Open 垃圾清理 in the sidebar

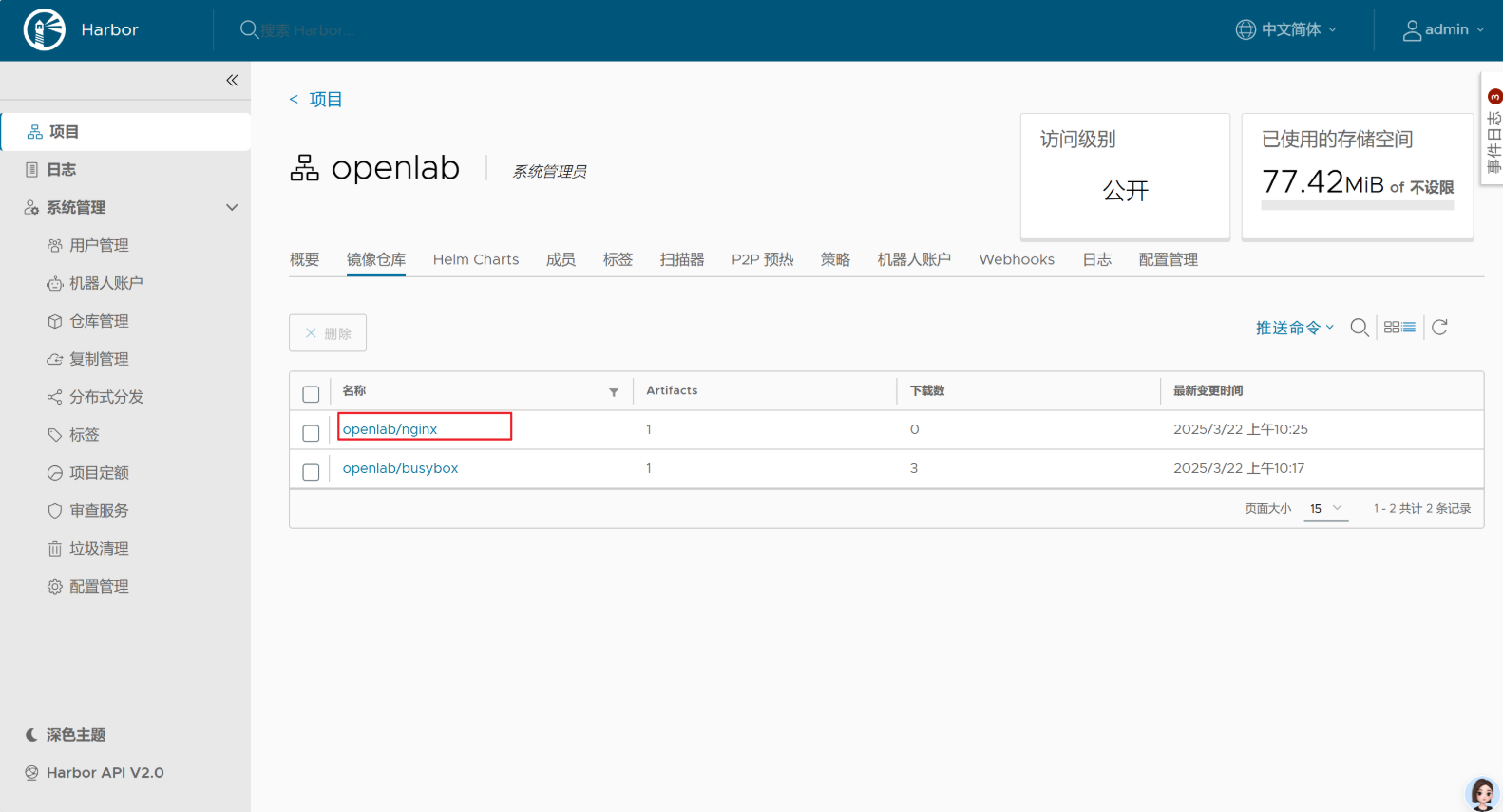[99, 549]
